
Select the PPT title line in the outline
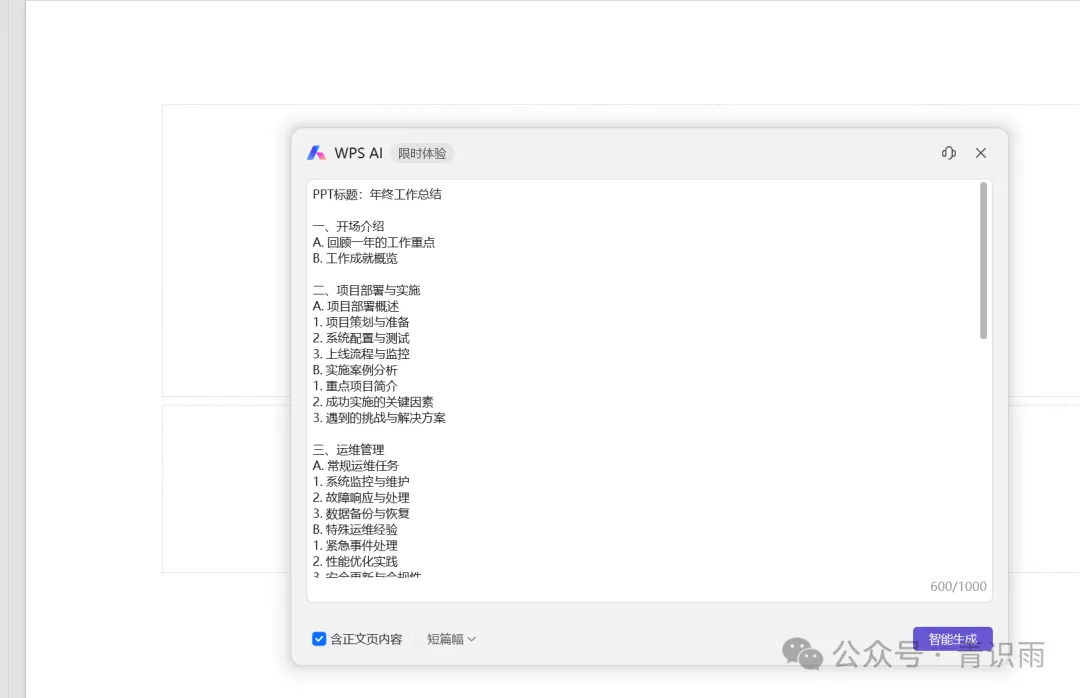(377, 193)
